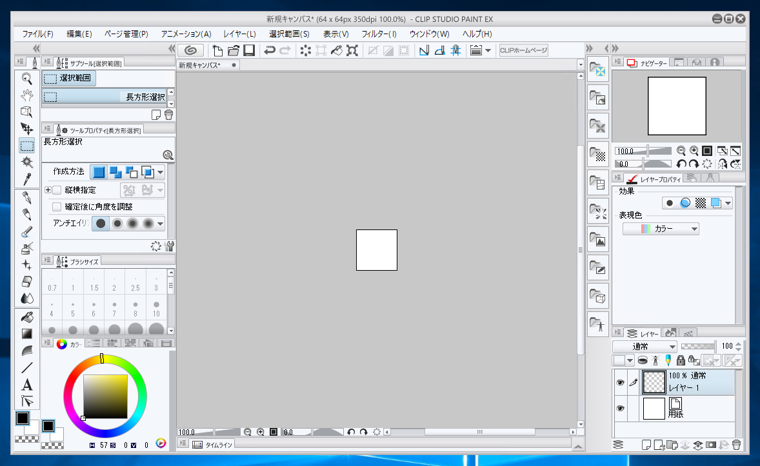Click the Redo arrow
Viewport: 760px width, 466px height.
(x=285, y=50)
